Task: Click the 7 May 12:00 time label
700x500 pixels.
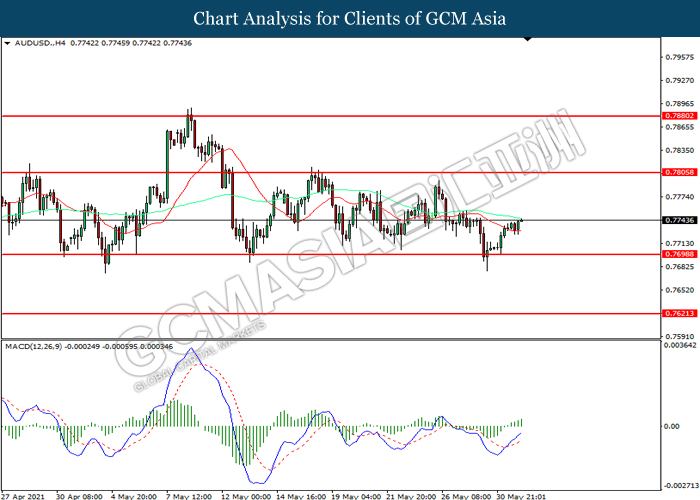Action: point(188,496)
